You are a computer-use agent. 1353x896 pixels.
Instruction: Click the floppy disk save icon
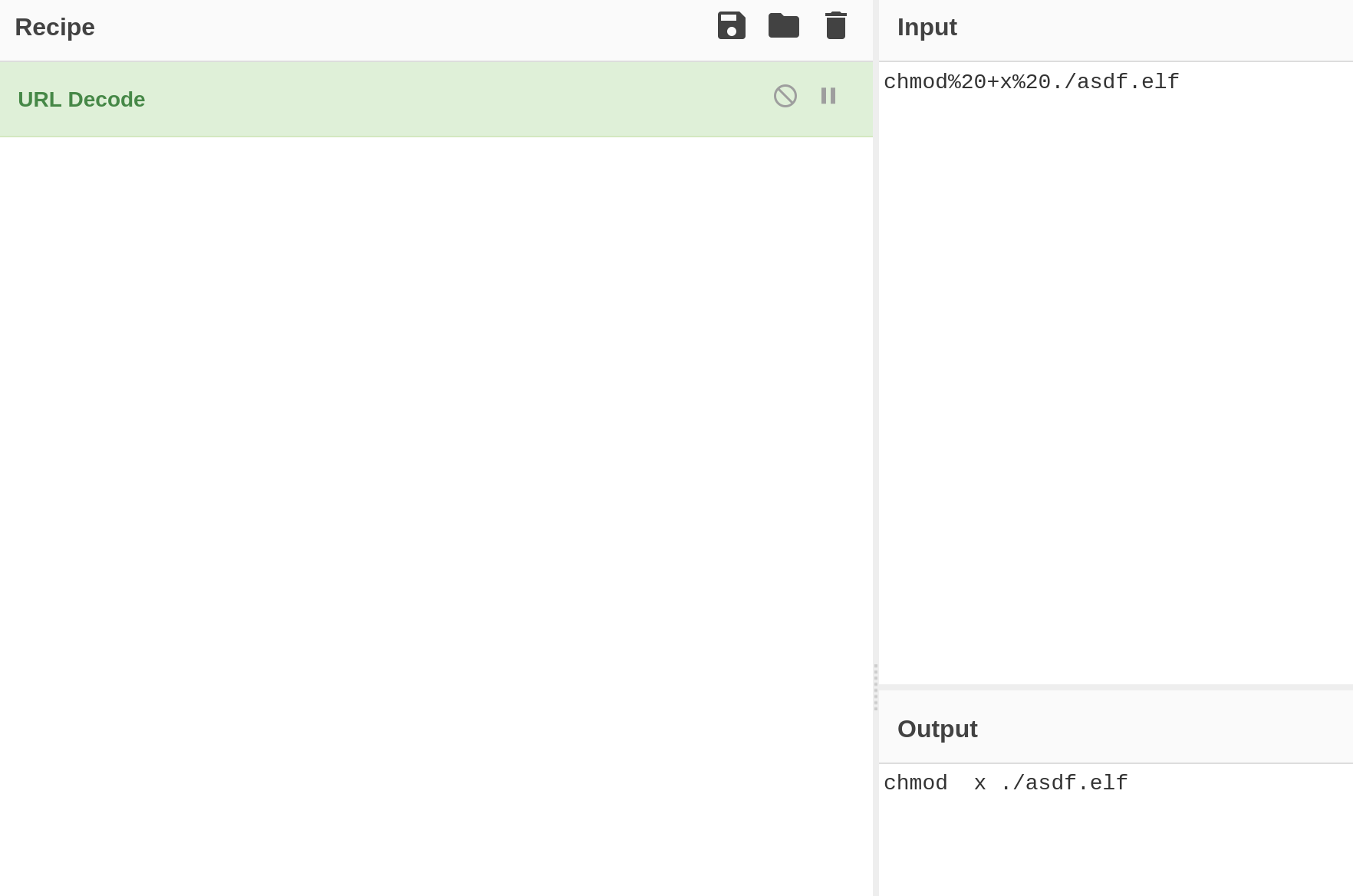point(731,25)
